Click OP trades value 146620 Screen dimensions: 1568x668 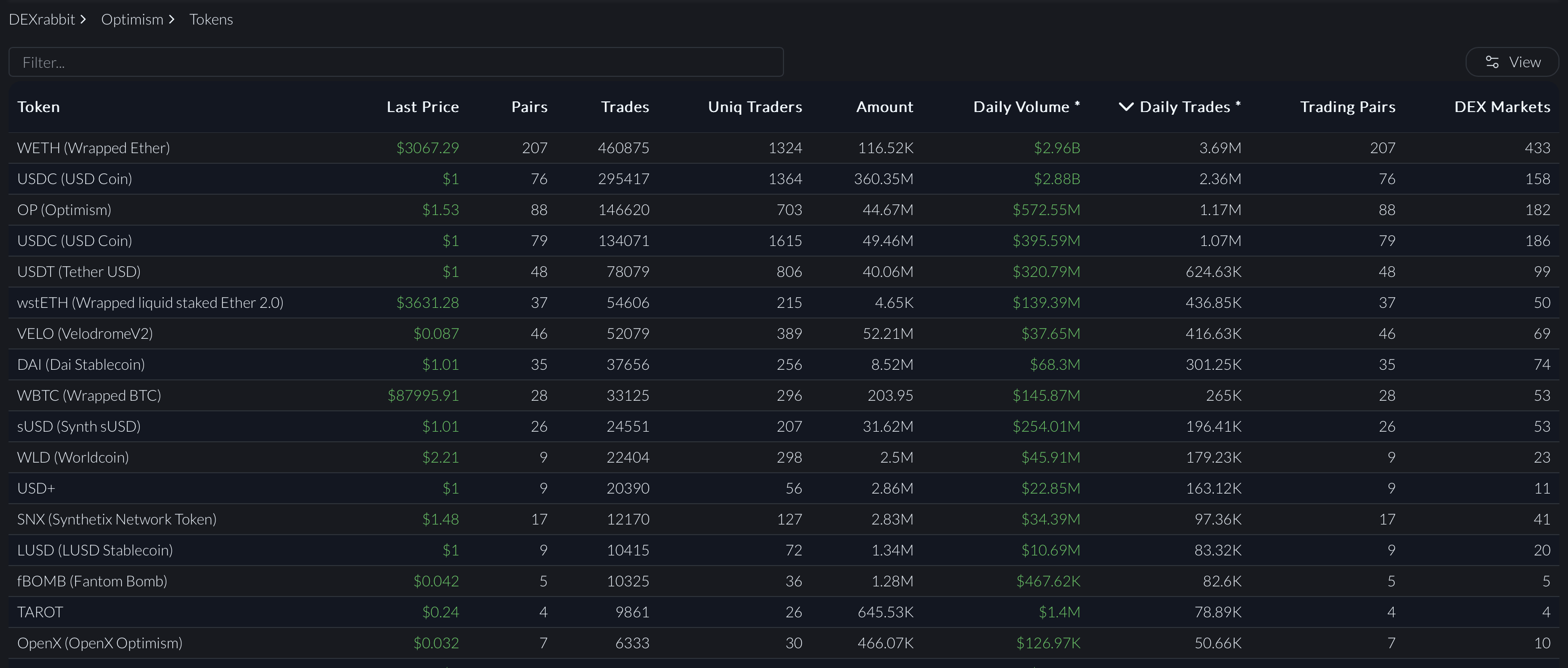(x=623, y=210)
